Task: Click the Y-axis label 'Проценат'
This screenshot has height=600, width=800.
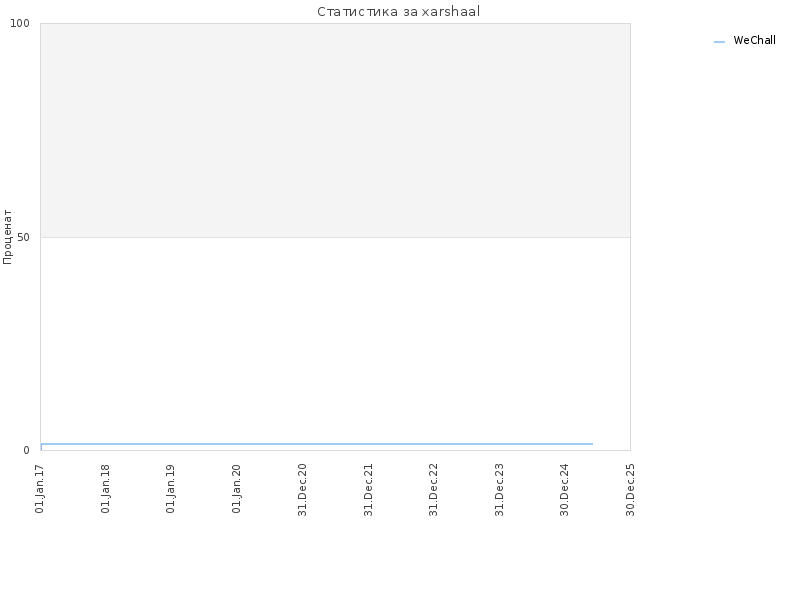Action: point(7,237)
